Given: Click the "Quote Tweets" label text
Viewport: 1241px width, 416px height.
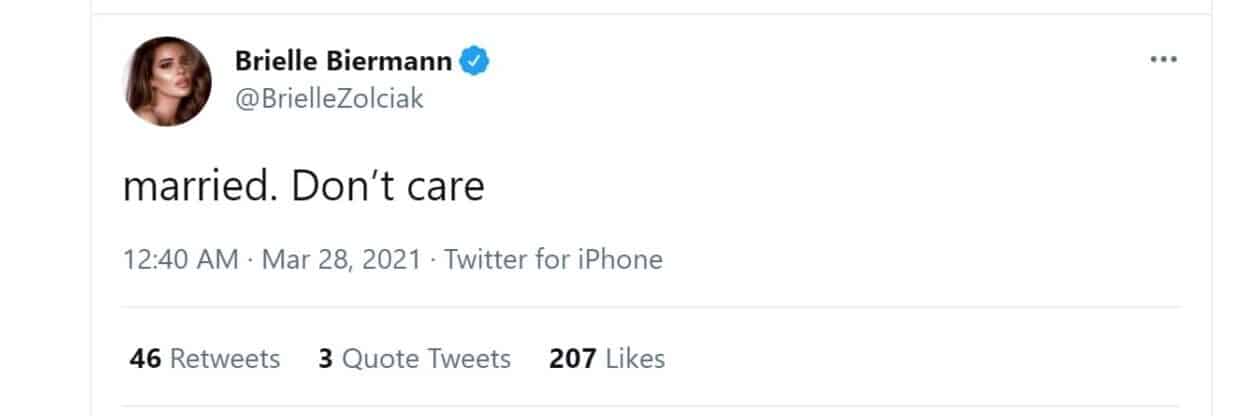Looking at the screenshot, I should click(426, 358).
